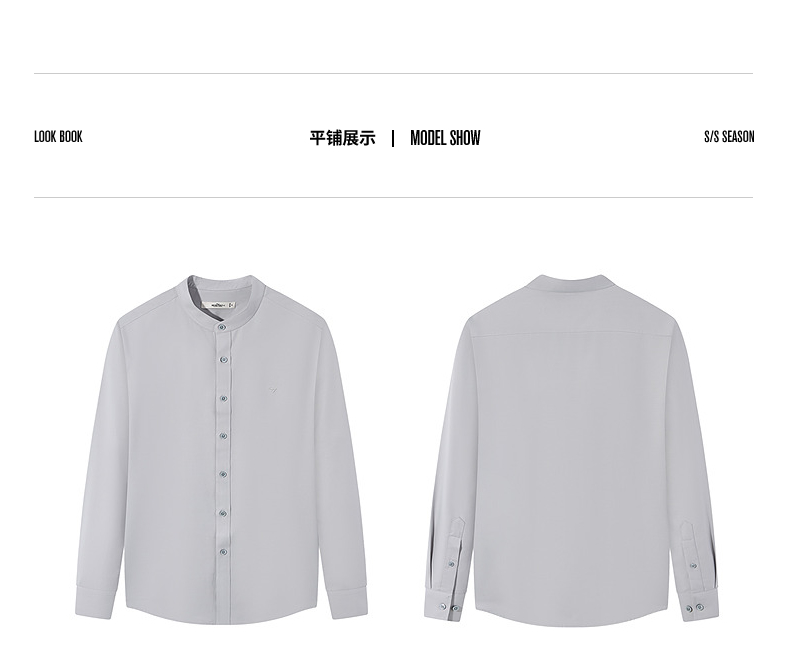Click the vertical divider between headings
This screenshot has width=790, height=649.
pyautogui.click(x=393, y=138)
